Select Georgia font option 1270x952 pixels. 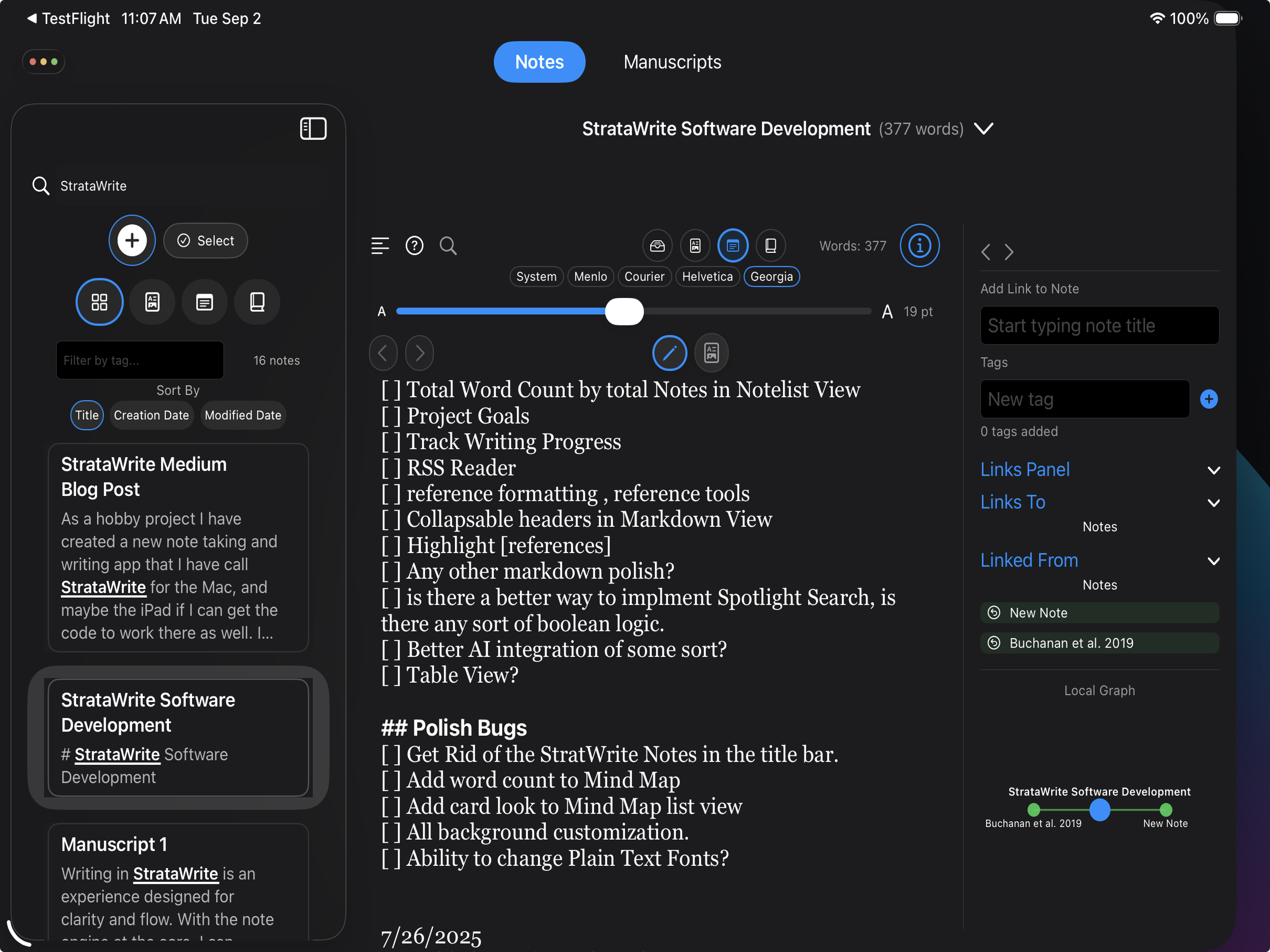[x=771, y=277]
